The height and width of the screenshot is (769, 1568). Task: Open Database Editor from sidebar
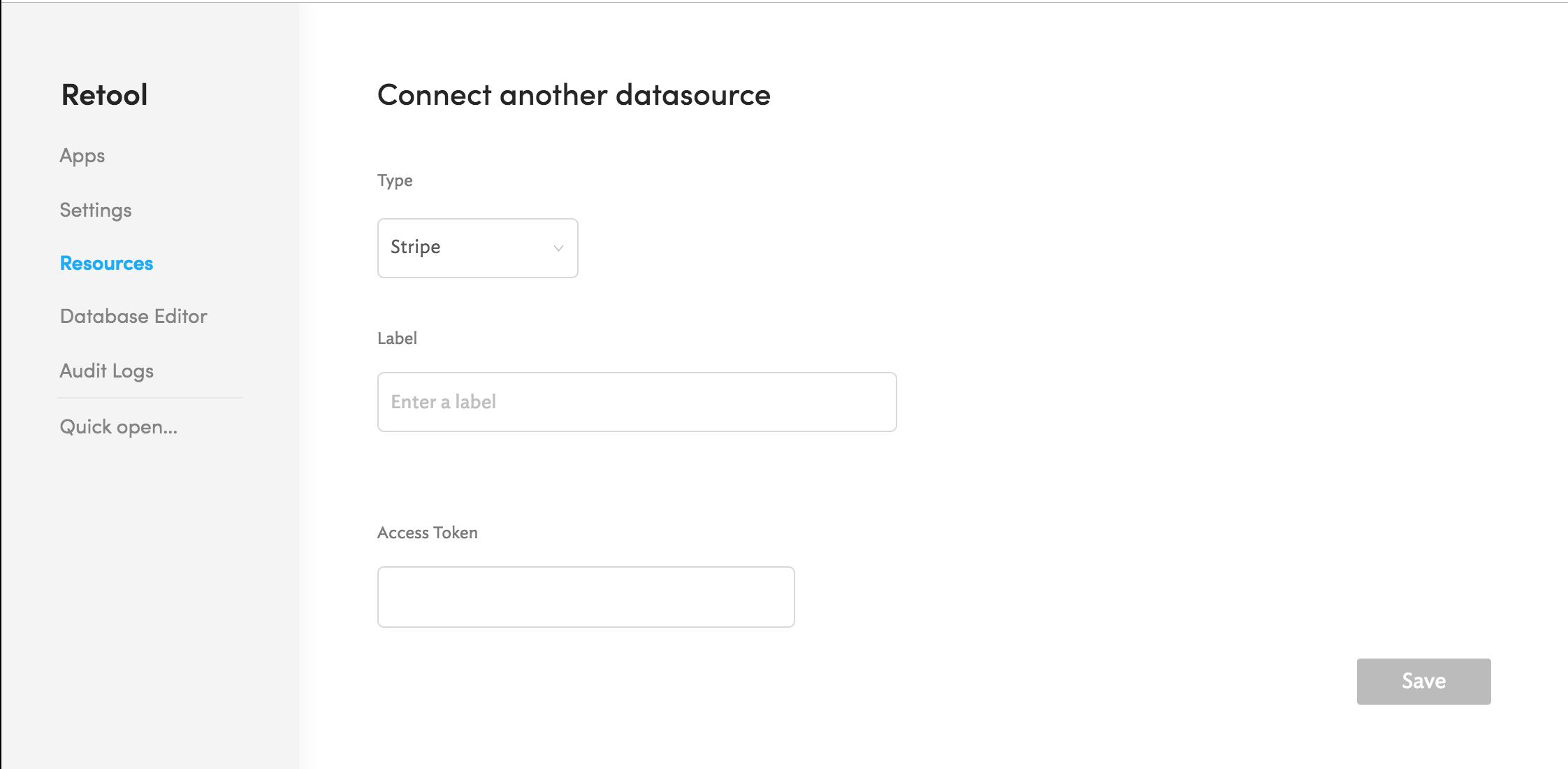coord(133,317)
